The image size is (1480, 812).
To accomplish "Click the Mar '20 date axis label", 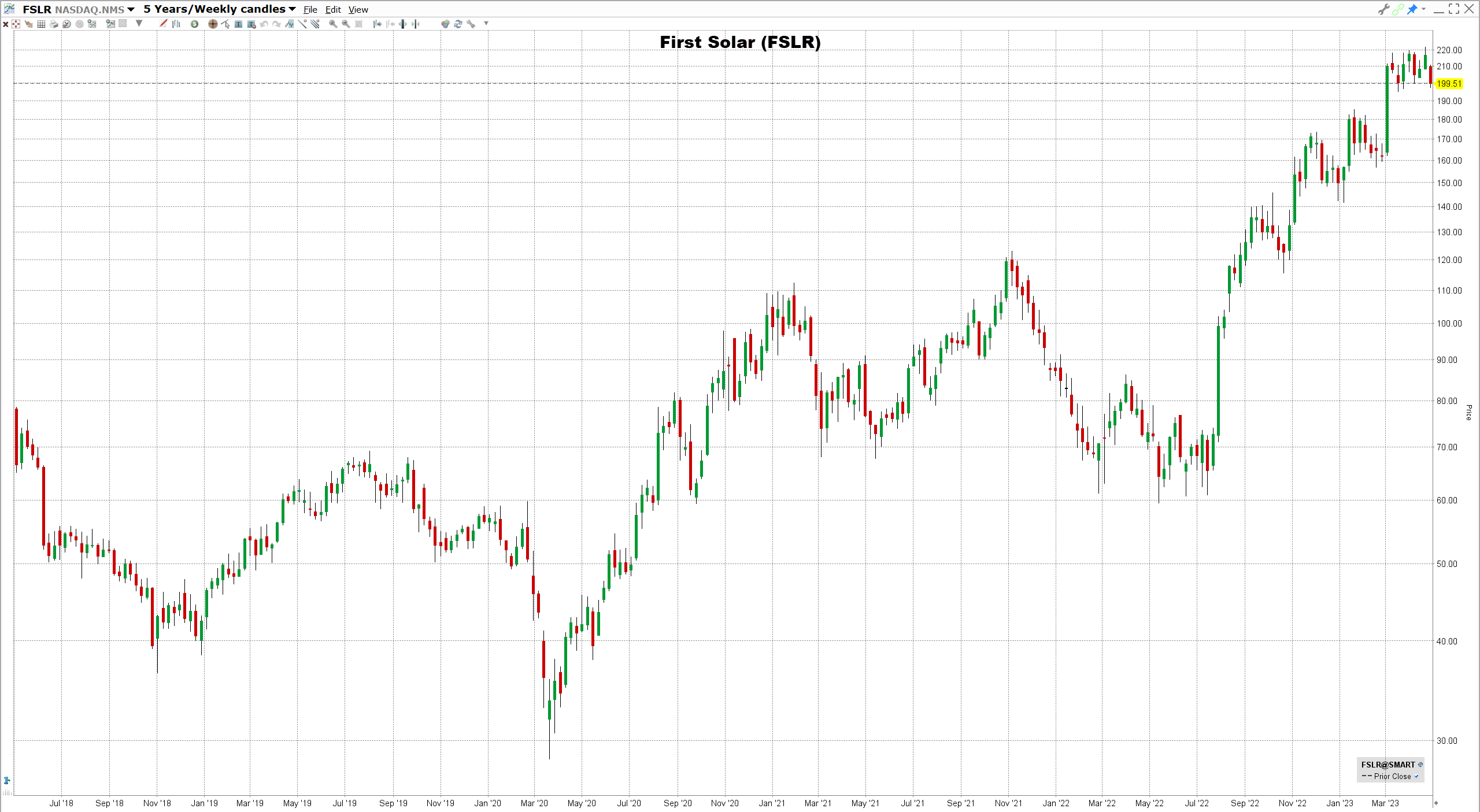I will point(534,803).
